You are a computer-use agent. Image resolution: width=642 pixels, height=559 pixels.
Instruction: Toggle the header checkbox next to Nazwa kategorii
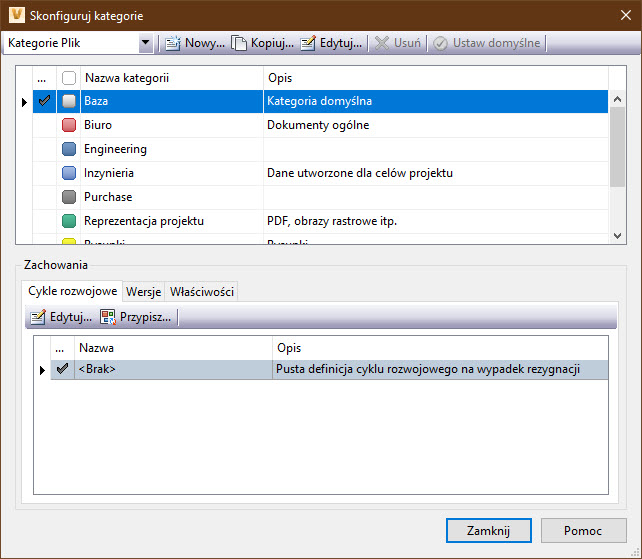68,78
